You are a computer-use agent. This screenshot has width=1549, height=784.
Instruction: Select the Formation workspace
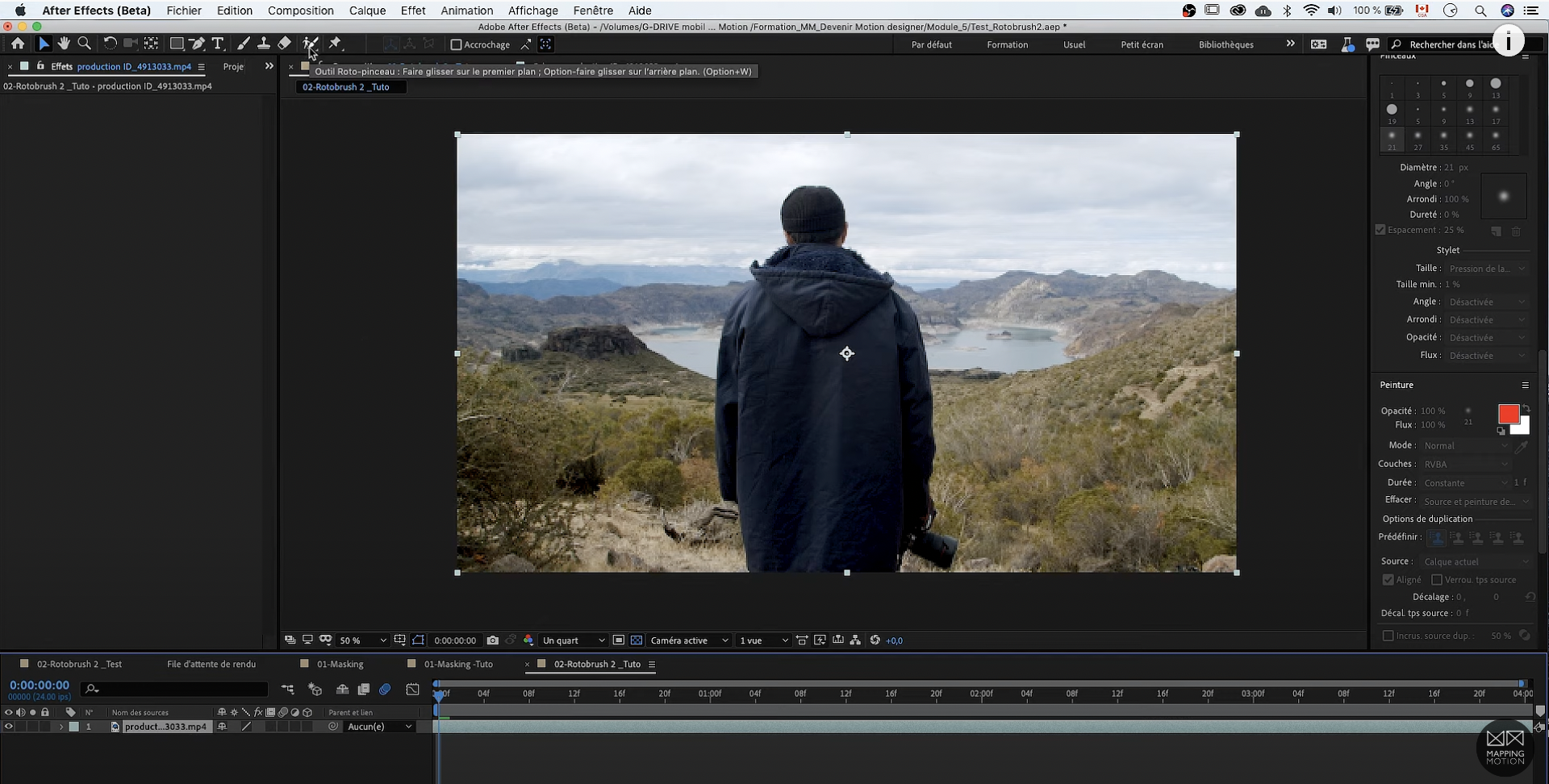(1007, 44)
